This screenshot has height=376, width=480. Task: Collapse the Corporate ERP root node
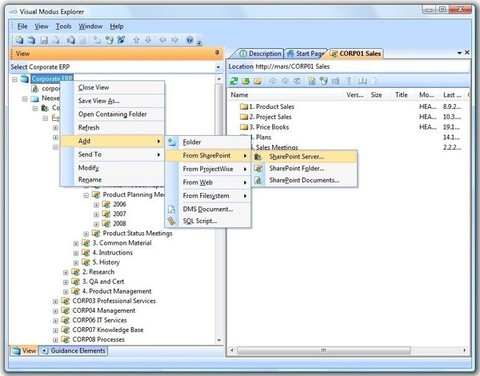15,79
